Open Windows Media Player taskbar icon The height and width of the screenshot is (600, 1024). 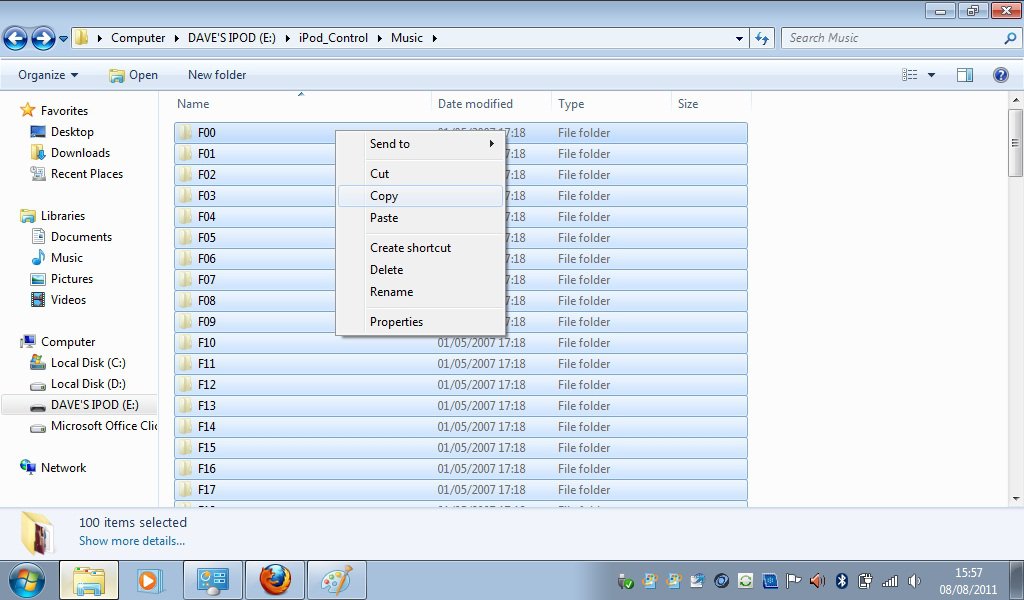coord(150,580)
